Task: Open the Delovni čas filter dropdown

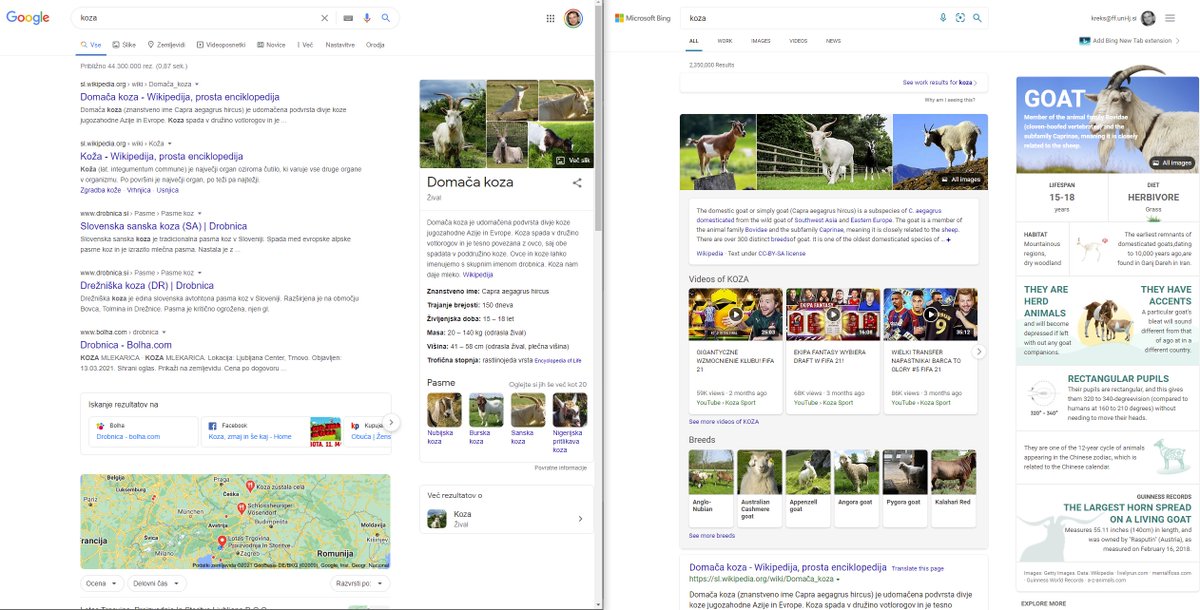Action: [x=155, y=583]
